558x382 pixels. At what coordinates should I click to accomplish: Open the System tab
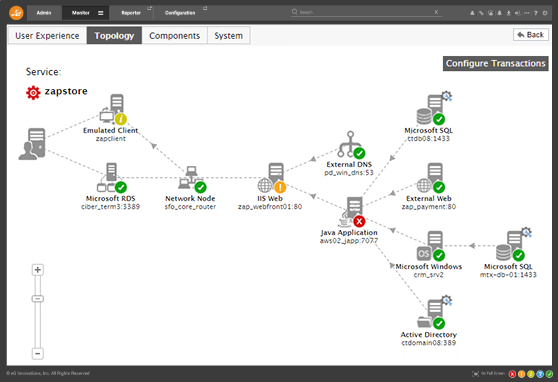click(x=228, y=36)
